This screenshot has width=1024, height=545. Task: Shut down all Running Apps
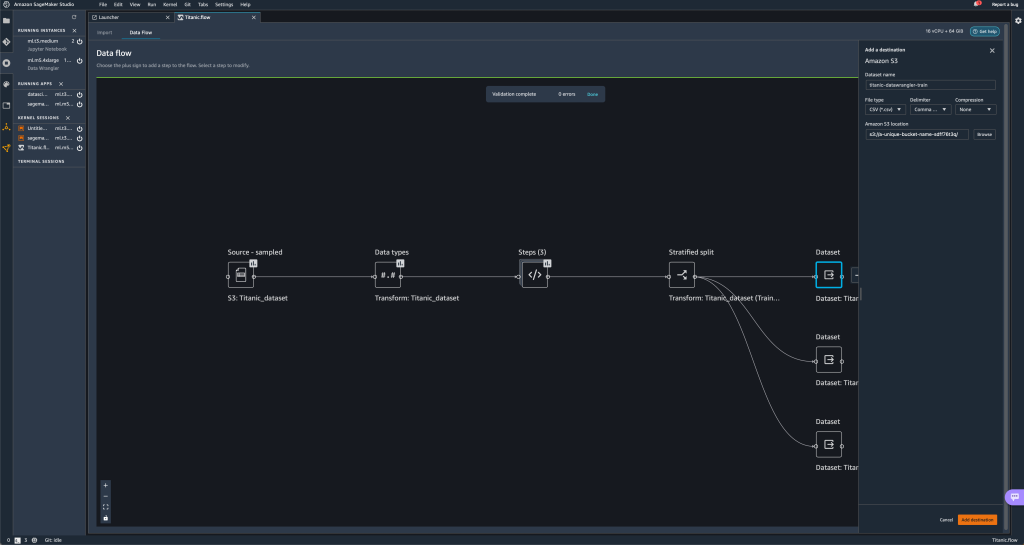point(61,84)
